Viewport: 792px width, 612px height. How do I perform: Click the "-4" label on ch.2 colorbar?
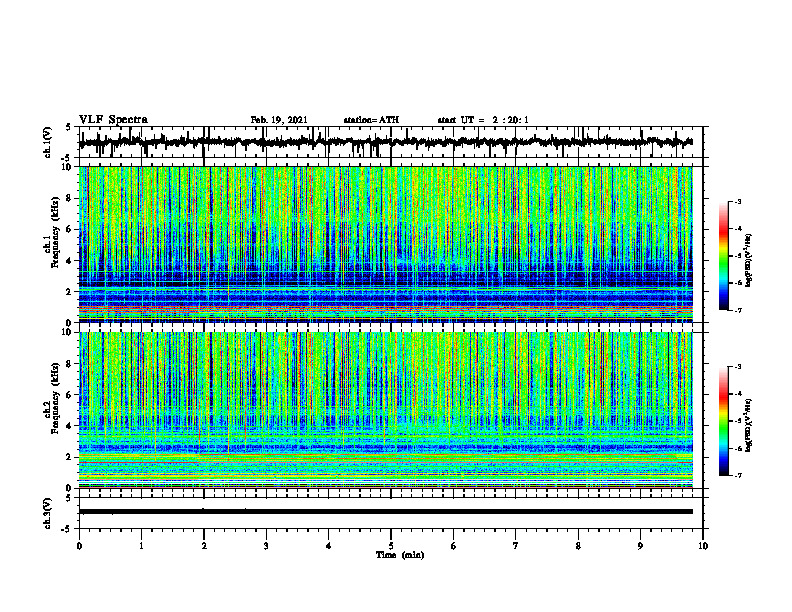(x=738, y=394)
